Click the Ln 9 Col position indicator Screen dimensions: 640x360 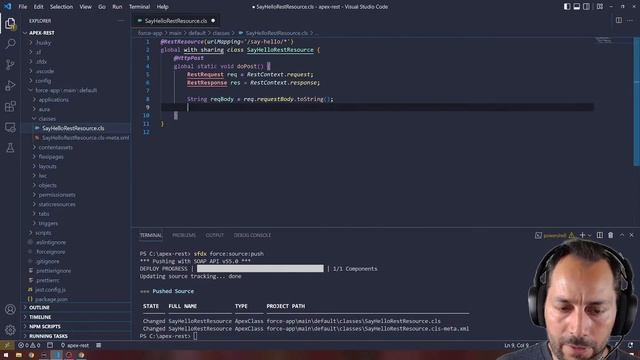click(x=516, y=346)
